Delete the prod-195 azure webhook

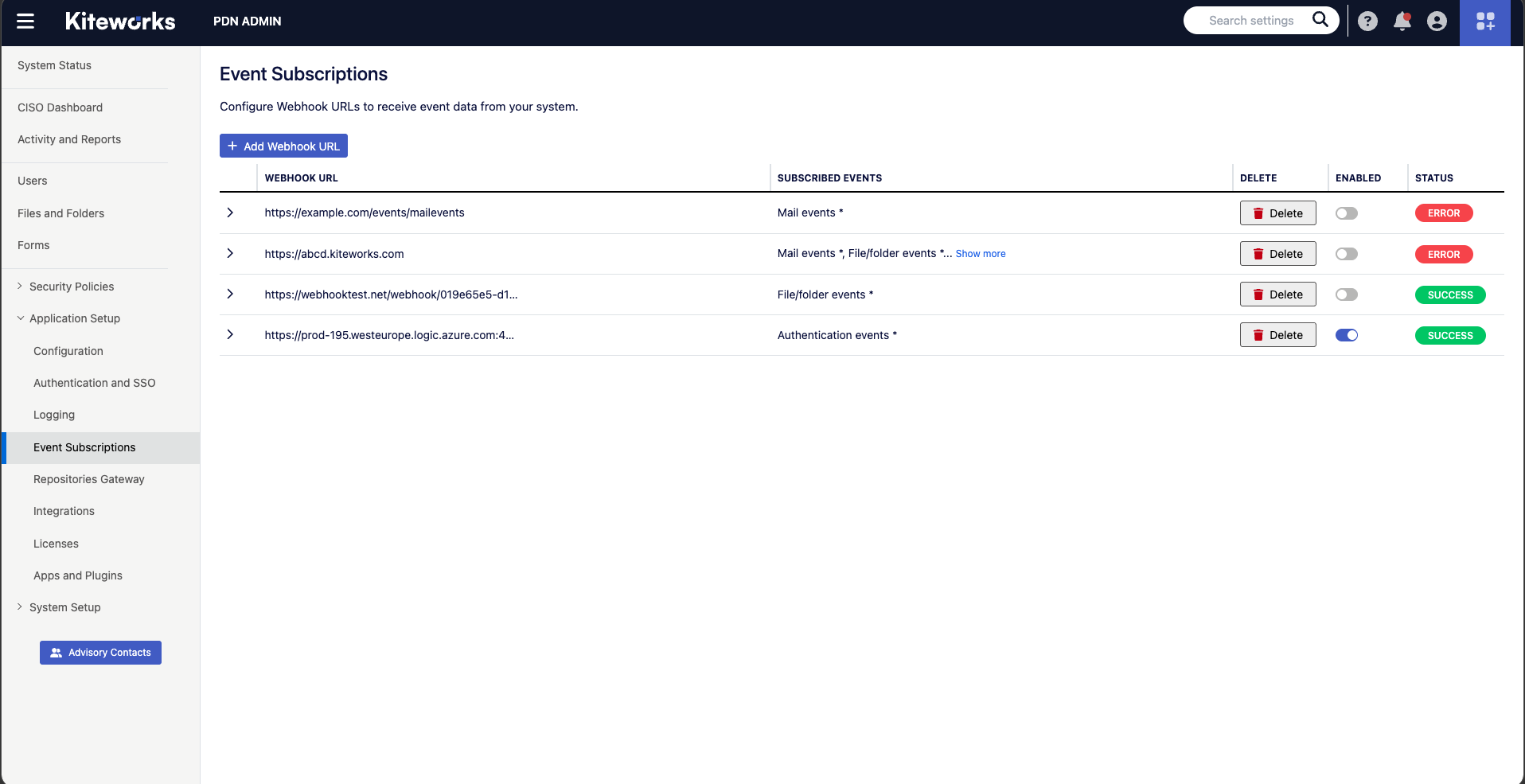[x=1277, y=335]
